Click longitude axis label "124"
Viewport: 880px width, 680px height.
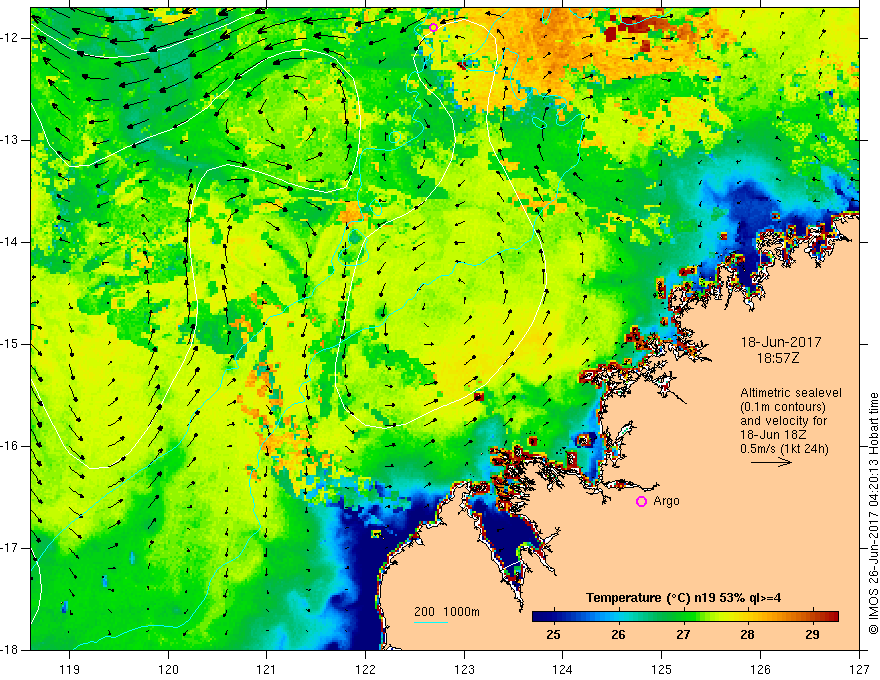coord(563,669)
